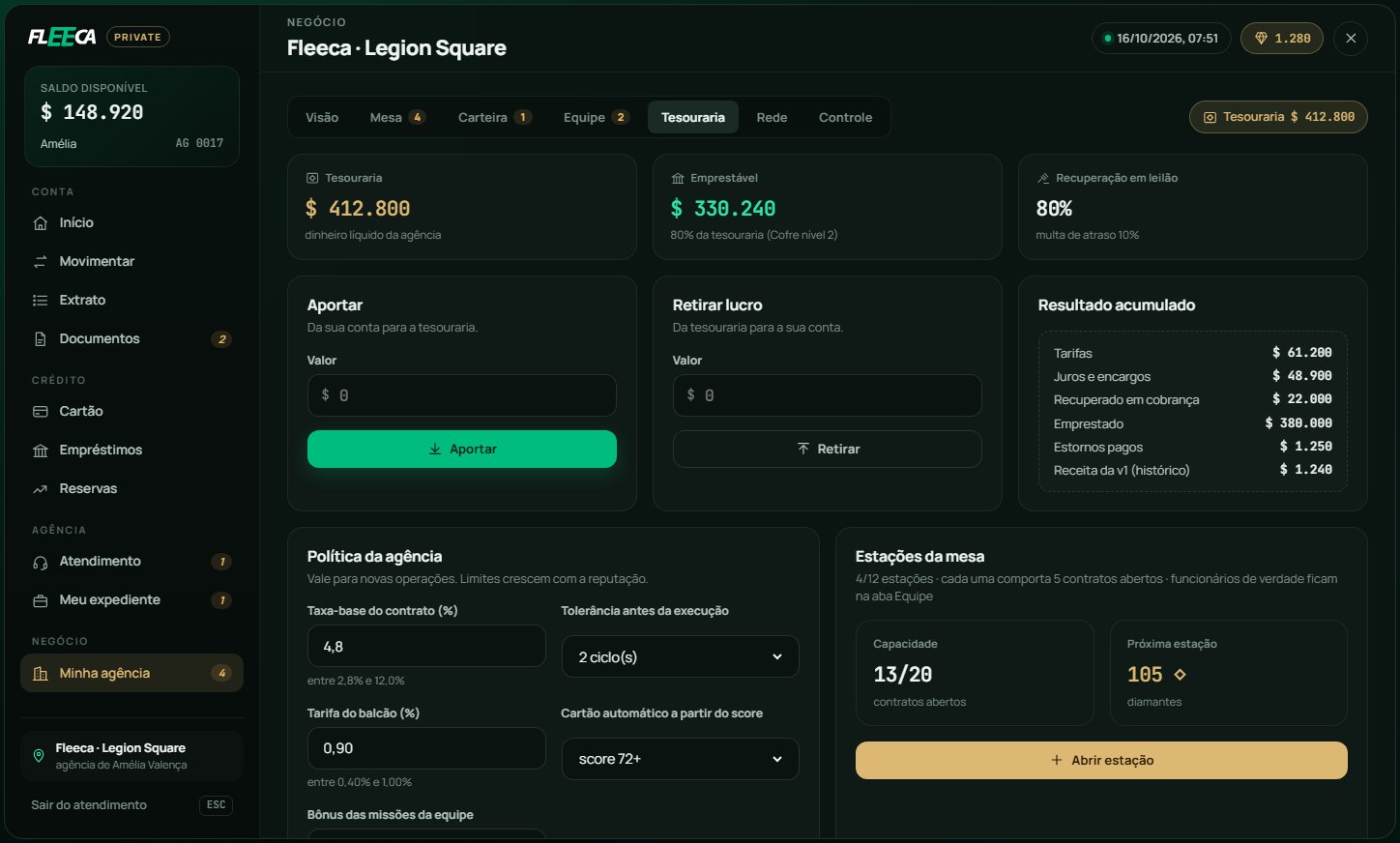
Task: Click the PRIVATE badge beside the logo
Action: [x=137, y=37]
